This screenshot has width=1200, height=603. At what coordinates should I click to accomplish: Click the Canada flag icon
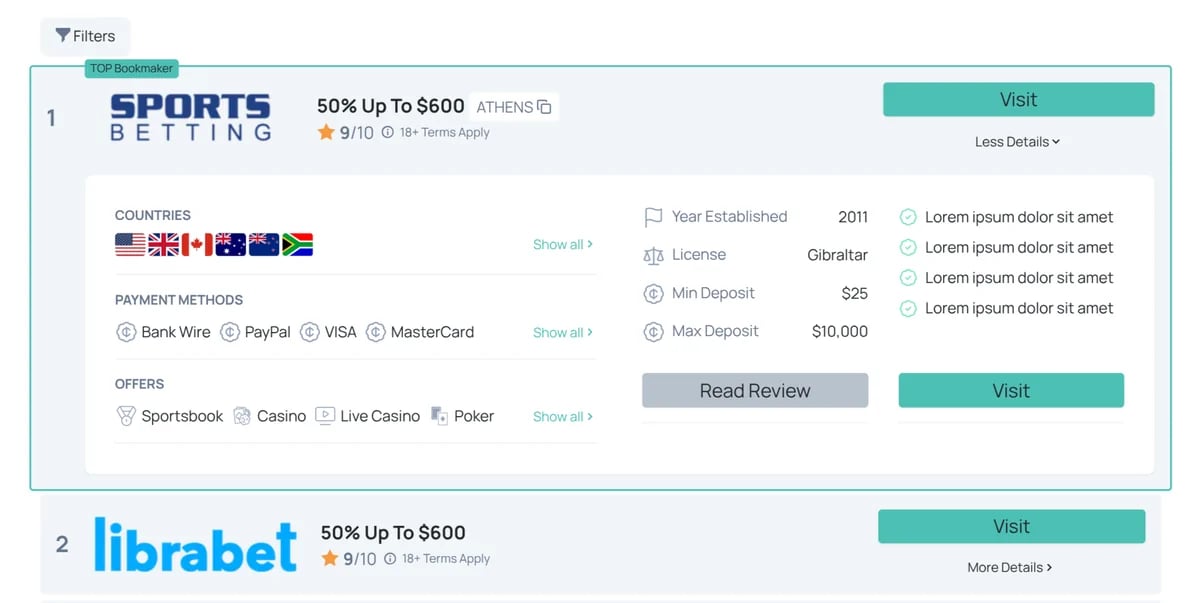(197, 245)
